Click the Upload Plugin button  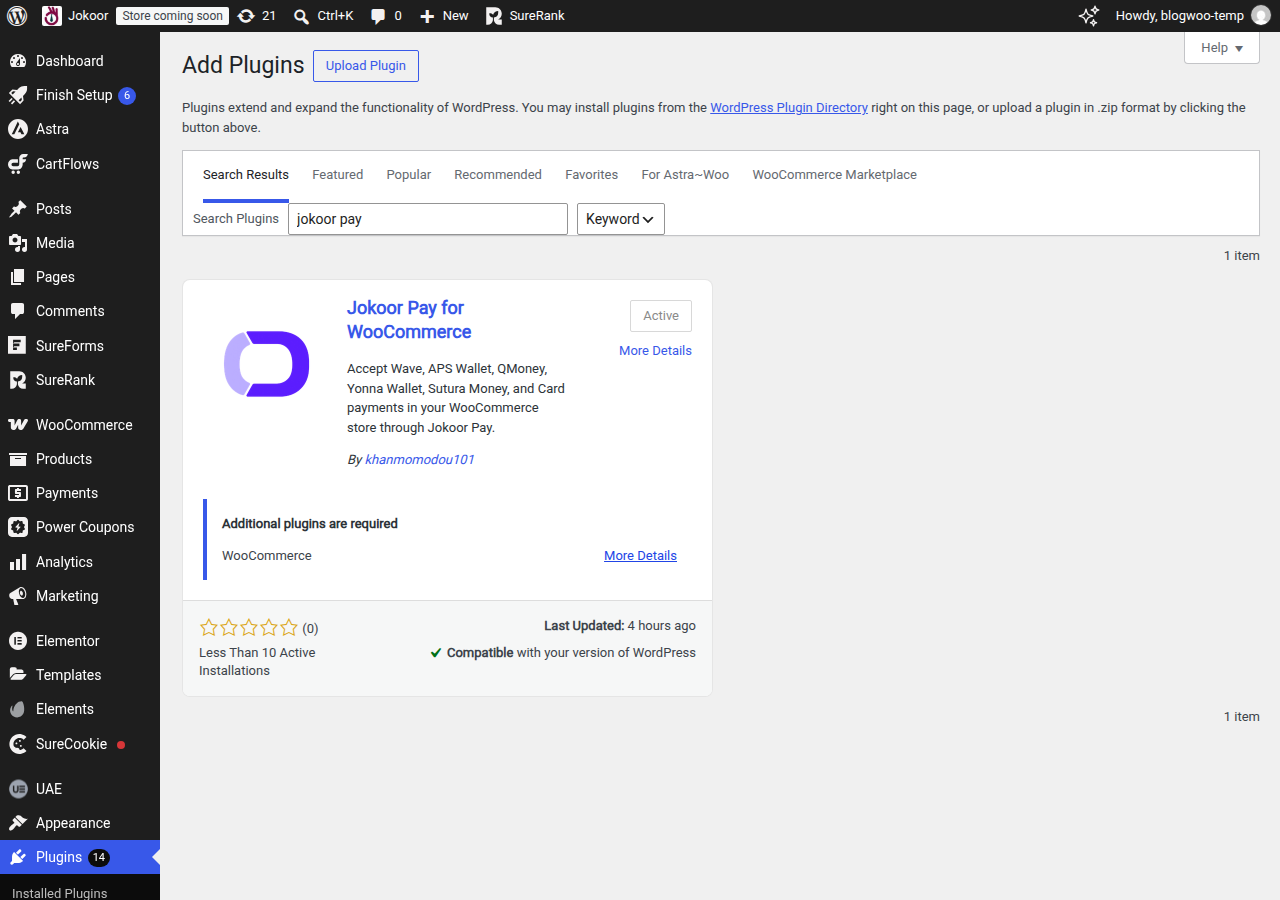click(366, 66)
